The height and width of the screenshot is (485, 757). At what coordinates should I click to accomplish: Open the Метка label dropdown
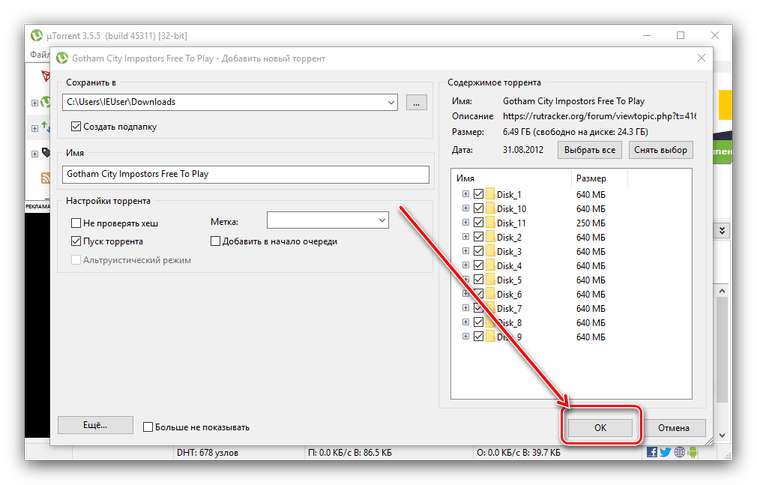[381, 220]
